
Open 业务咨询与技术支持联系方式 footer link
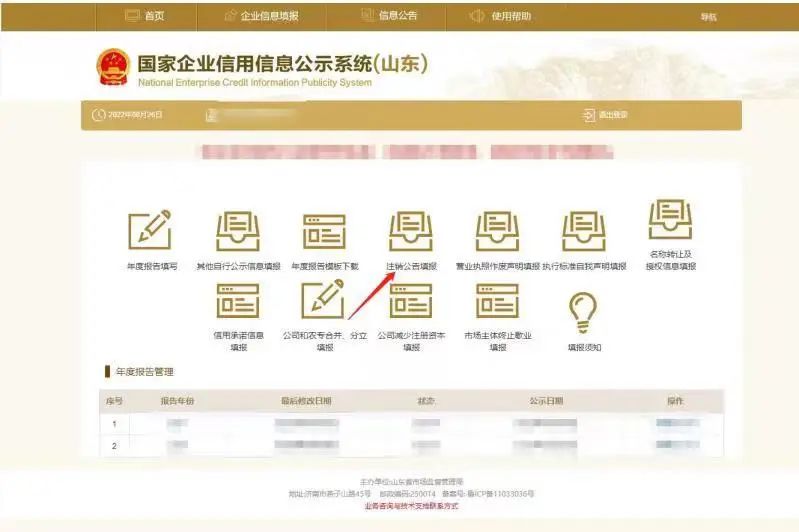[411, 506]
